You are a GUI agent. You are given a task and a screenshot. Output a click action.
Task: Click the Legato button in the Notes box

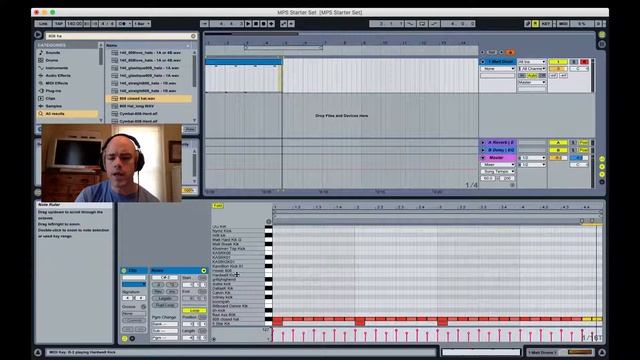(x=165, y=298)
